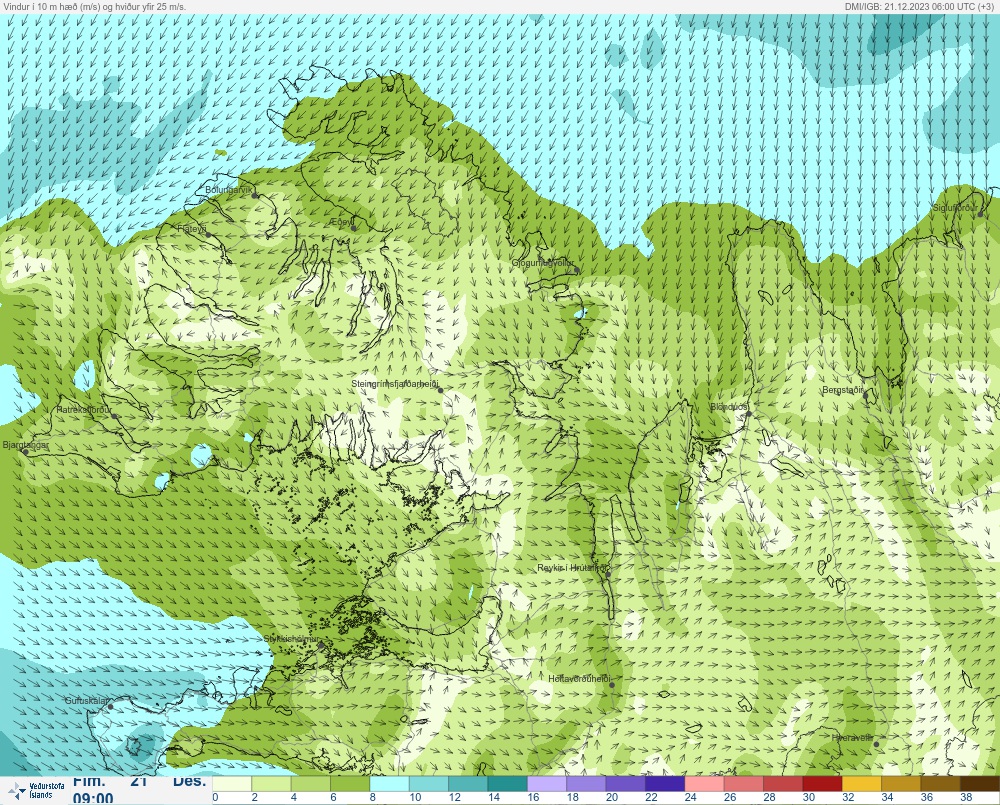Click the 0–2 m/s legend swatch
The width and height of the screenshot is (1000, 805).
click(x=232, y=783)
